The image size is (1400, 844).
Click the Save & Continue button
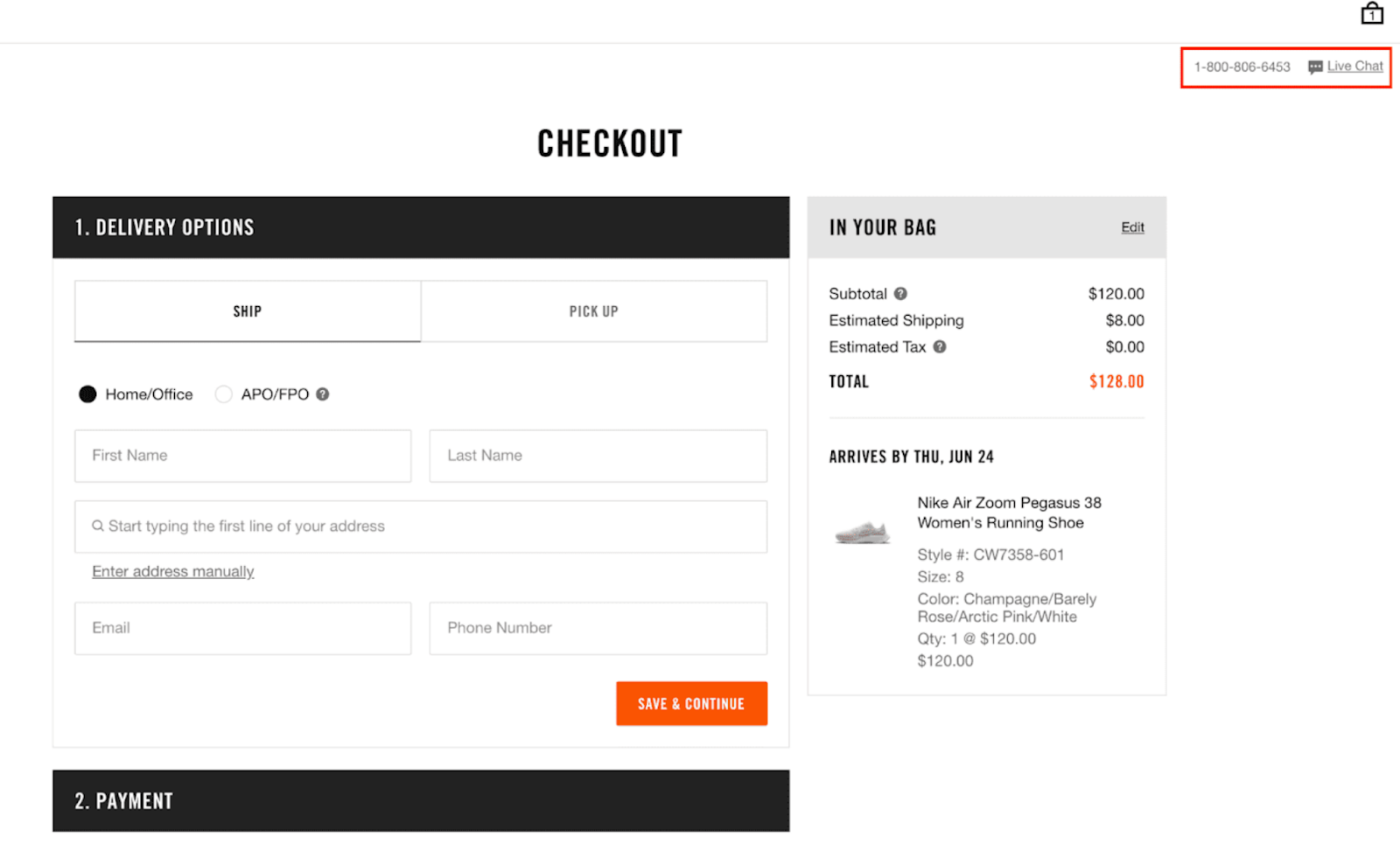pos(691,703)
